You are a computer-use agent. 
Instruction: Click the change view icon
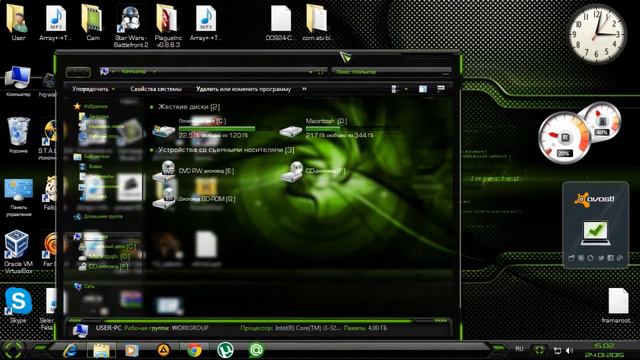tap(394, 89)
